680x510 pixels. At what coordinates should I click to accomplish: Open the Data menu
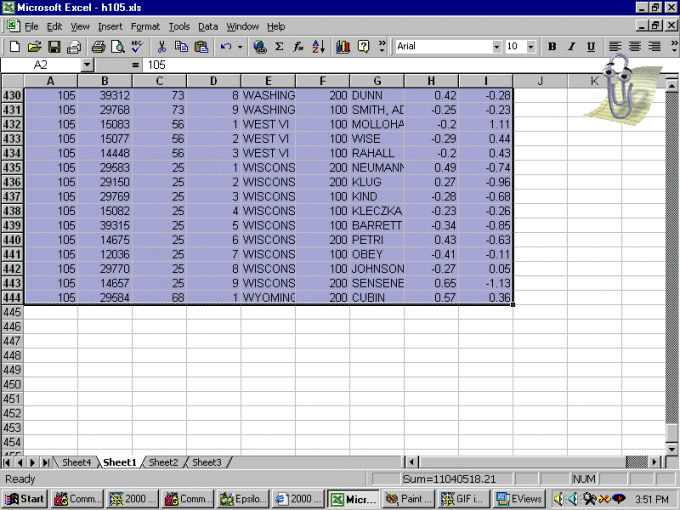click(x=208, y=26)
